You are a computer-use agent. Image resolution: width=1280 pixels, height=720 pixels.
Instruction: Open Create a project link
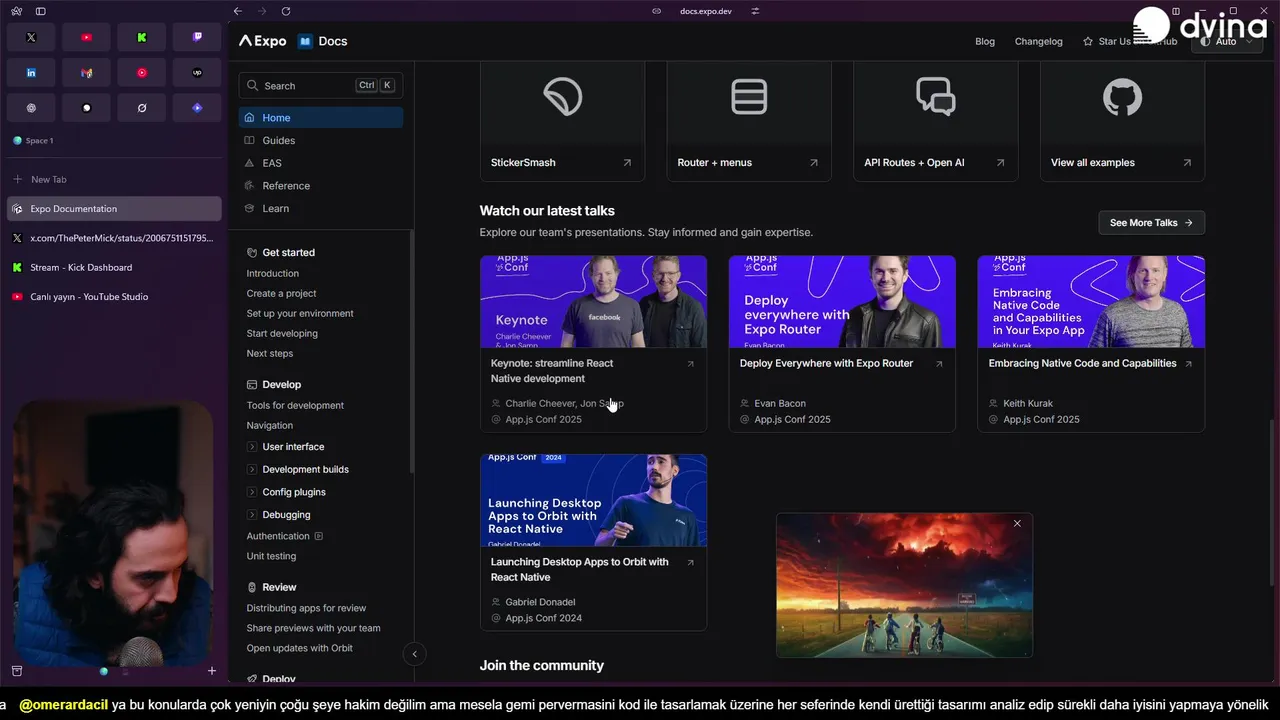coord(282,293)
